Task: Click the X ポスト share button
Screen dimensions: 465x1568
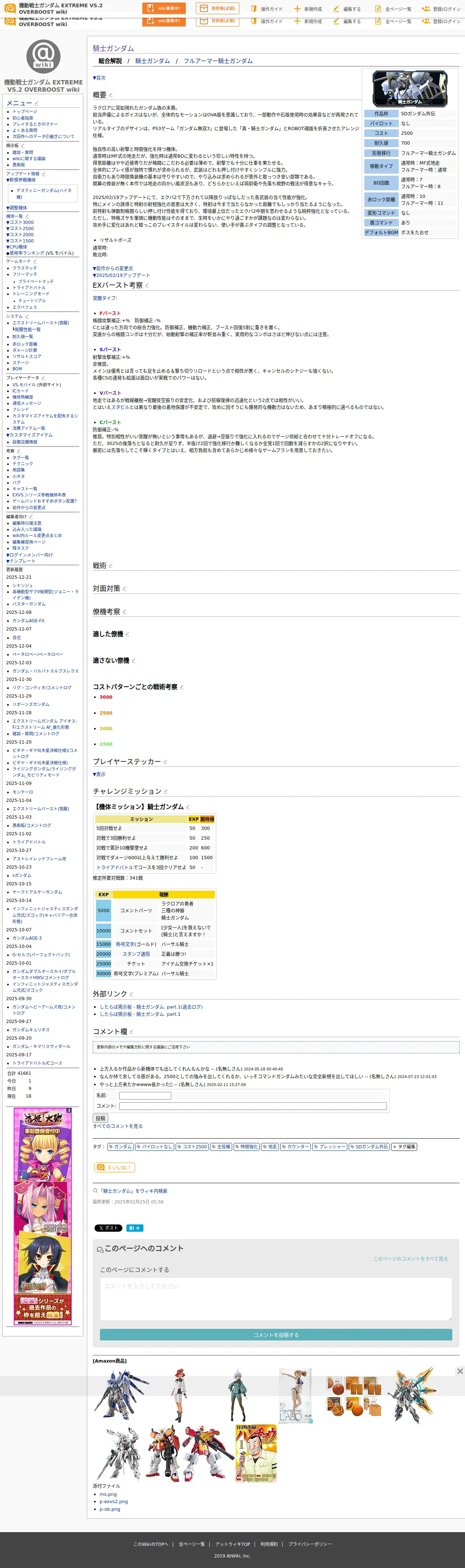Action: (x=108, y=1228)
